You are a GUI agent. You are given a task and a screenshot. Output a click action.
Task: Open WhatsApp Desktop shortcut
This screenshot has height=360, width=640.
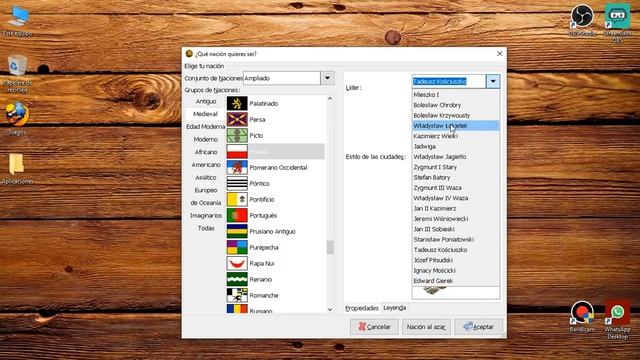click(617, 319)
